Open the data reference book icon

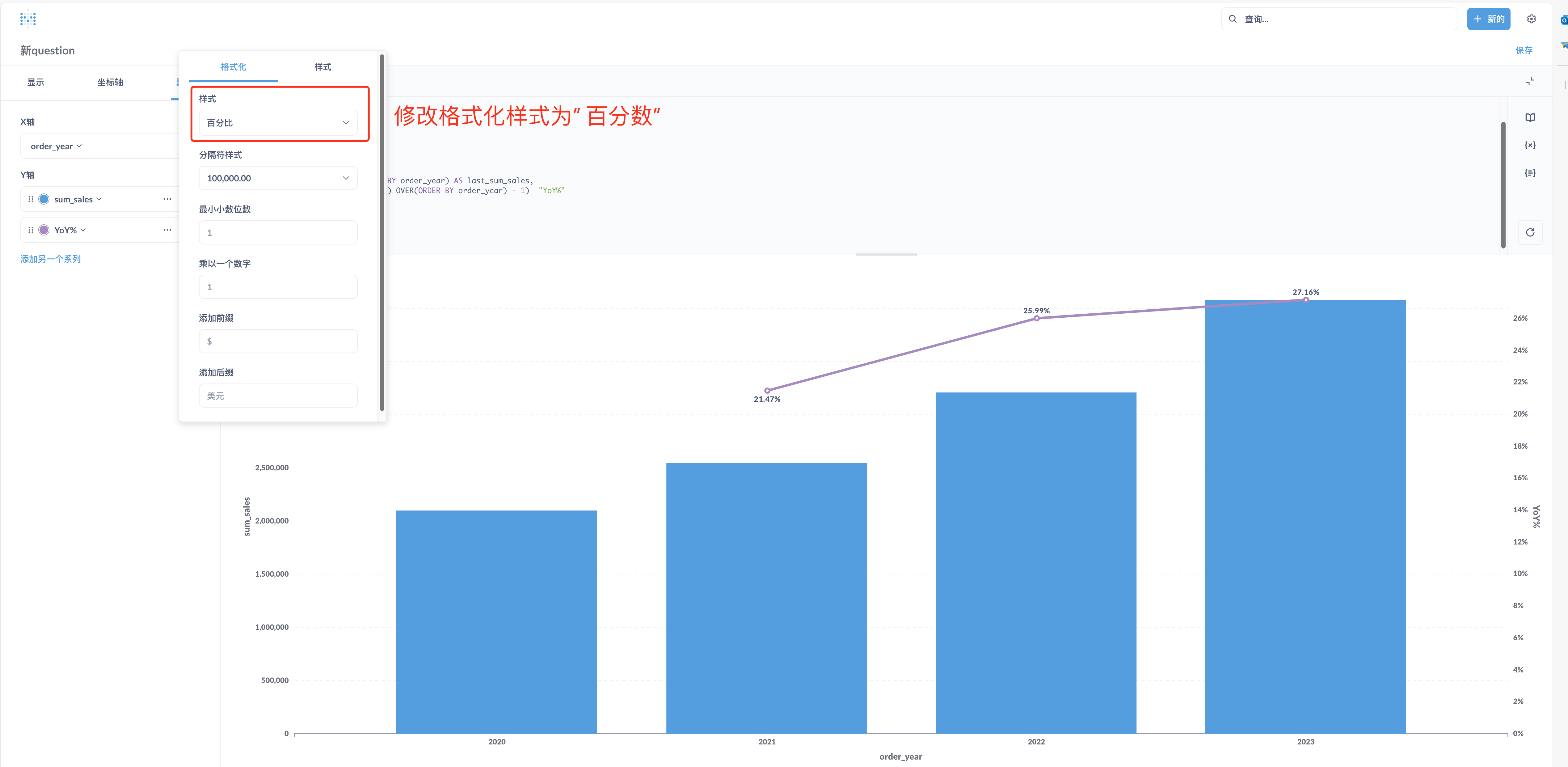pos(1530,117)
